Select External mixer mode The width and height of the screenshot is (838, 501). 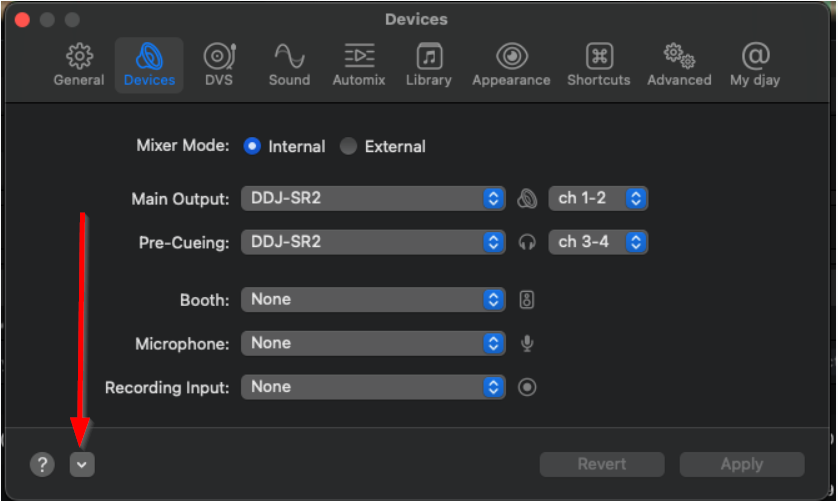(x=348, y=146)
